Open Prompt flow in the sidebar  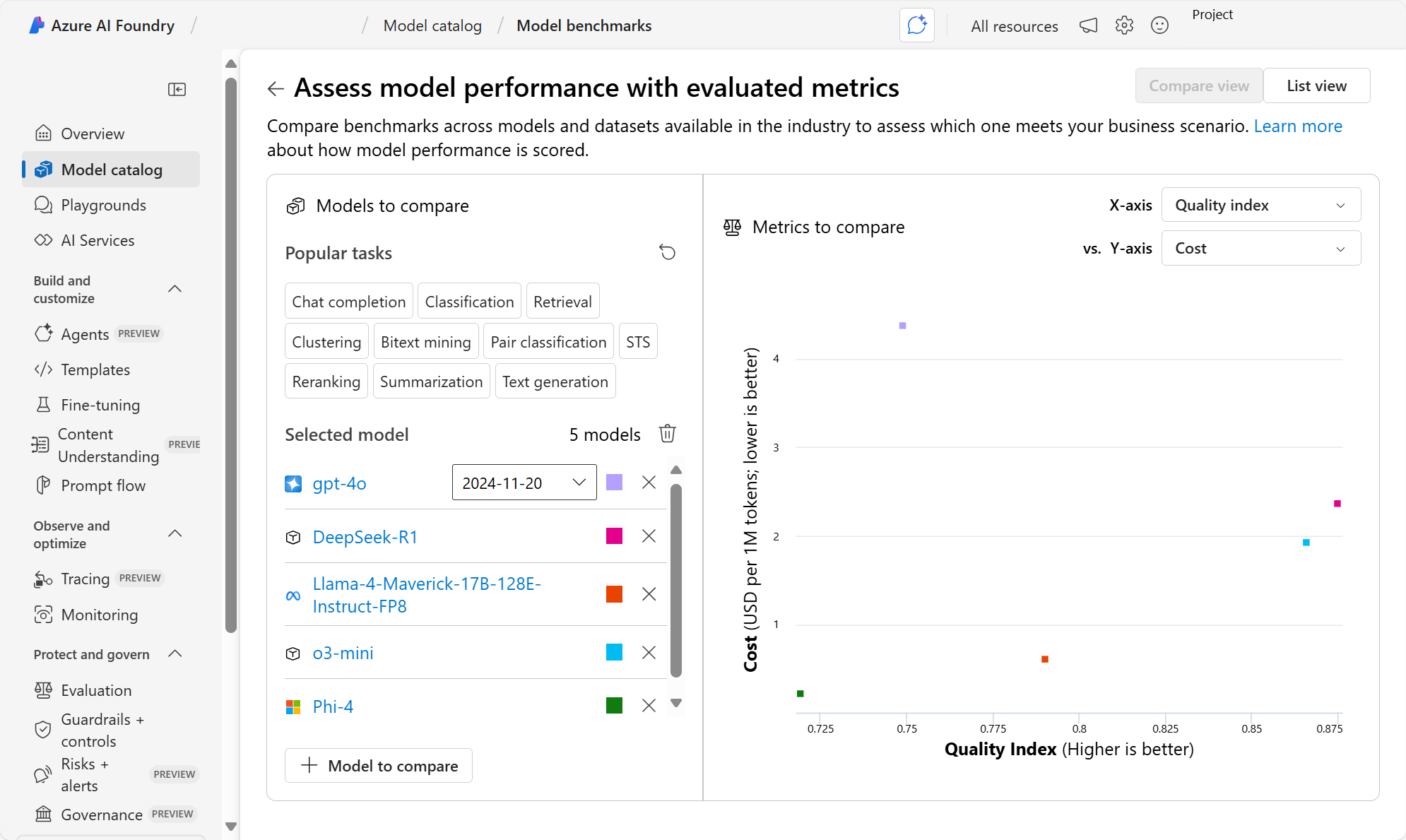(x=111, y=485)
